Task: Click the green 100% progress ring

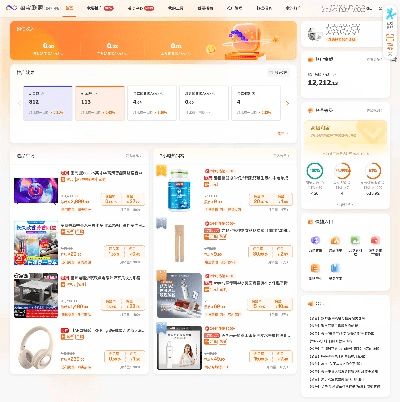Action: 315,171
